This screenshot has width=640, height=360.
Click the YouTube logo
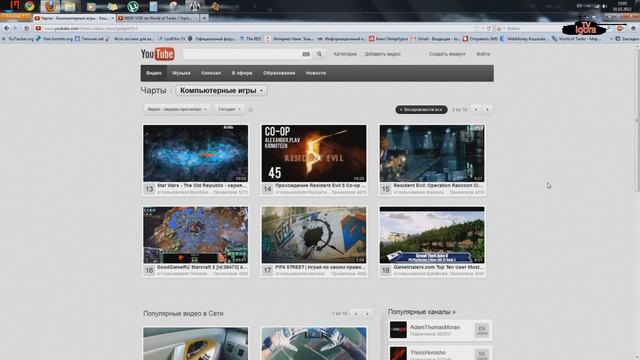tap(158, 54)
